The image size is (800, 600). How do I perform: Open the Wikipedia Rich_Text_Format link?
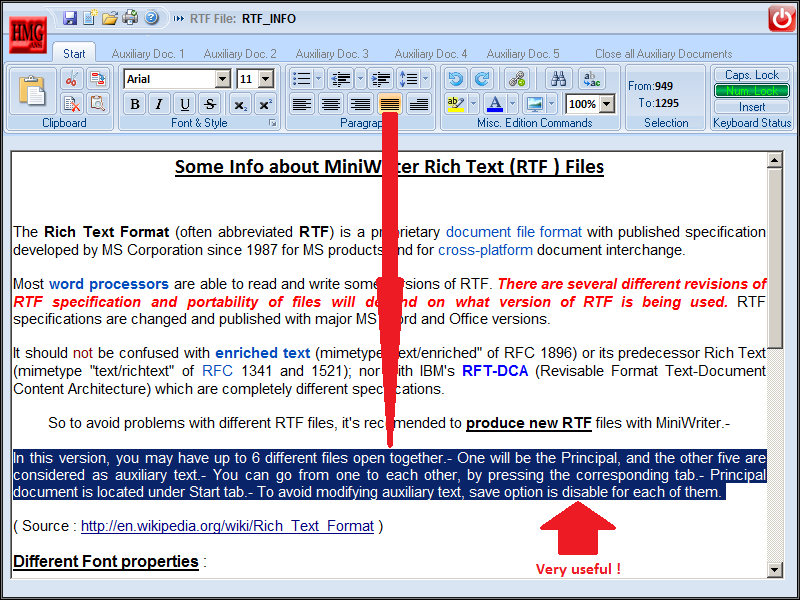point(228,526)
